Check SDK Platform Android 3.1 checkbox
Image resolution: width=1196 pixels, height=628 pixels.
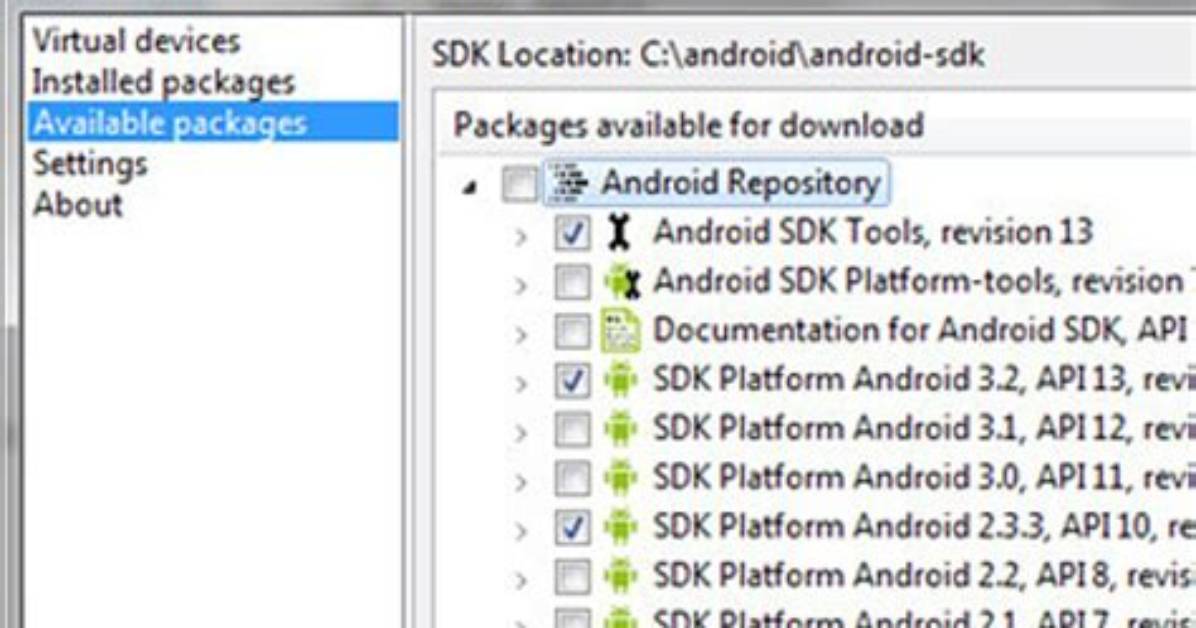coord(572,429)
